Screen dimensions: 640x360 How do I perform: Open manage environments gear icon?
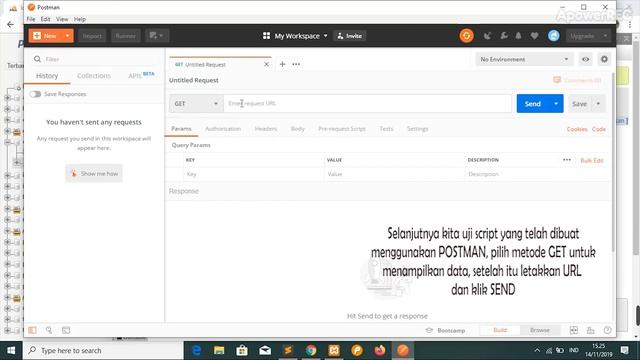pyautogui.click(x=604, y=60)
